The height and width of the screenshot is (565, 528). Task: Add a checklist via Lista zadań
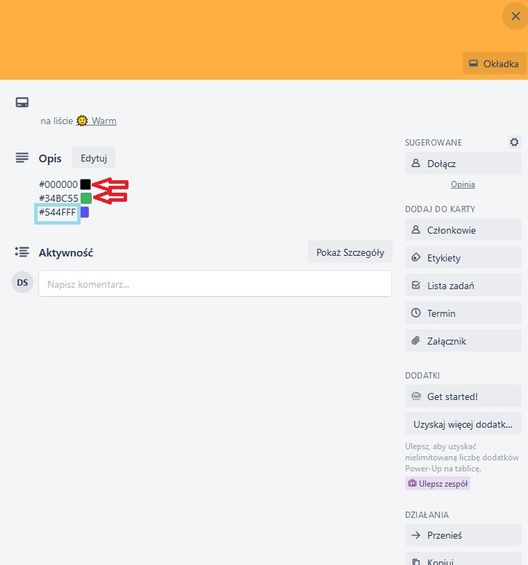[x=463, y=285]
